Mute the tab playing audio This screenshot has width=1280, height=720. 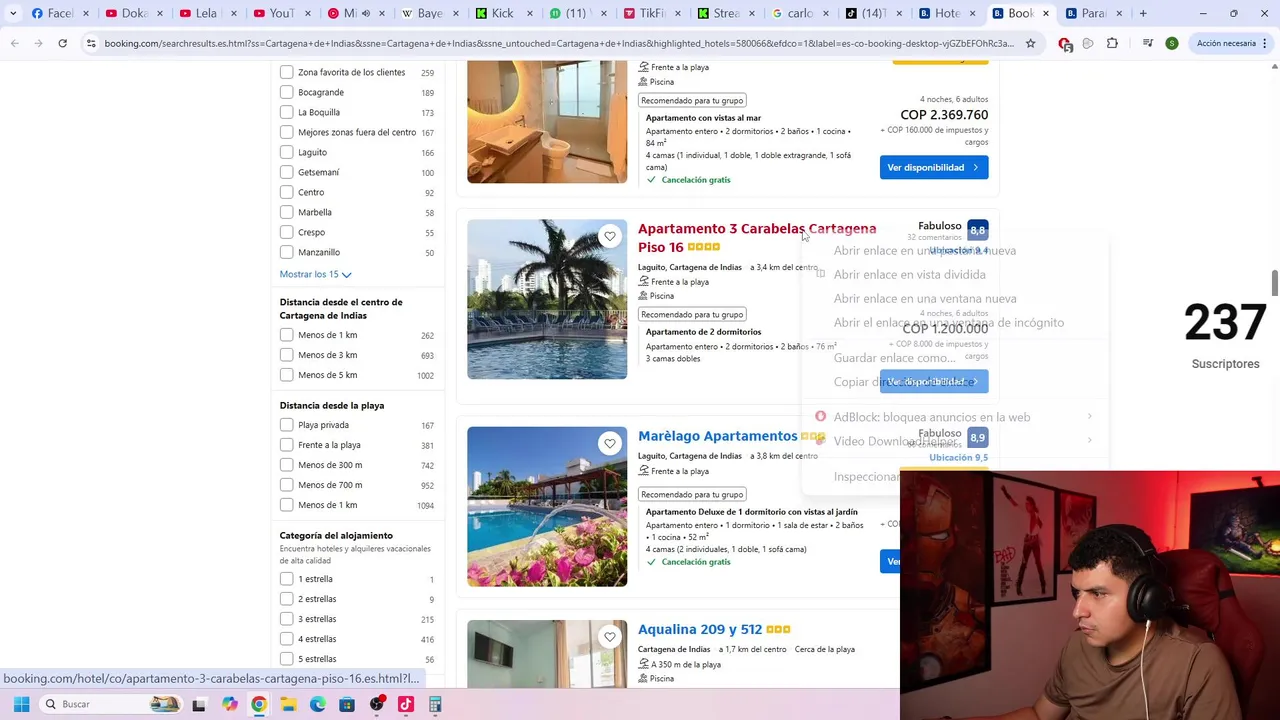(x=365, y=13)
